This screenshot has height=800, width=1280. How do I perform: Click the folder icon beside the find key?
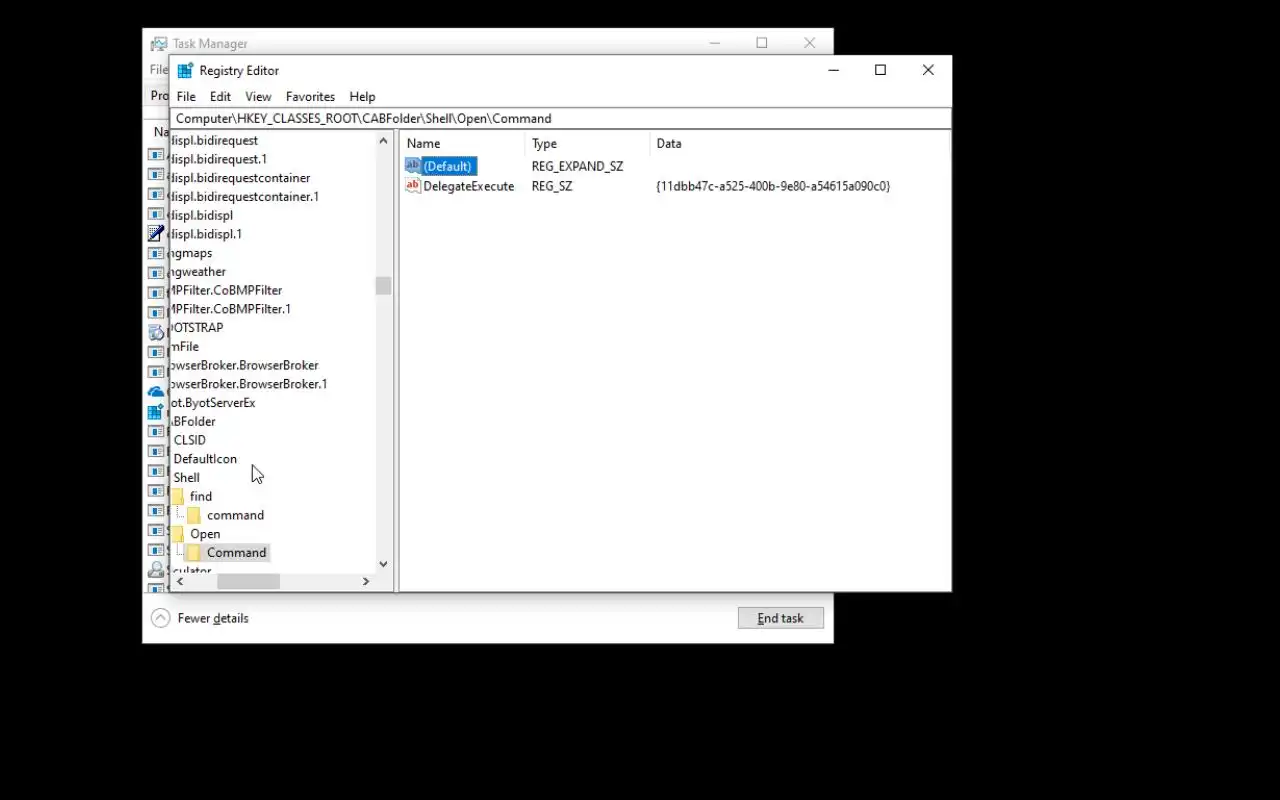pos(177,496)
